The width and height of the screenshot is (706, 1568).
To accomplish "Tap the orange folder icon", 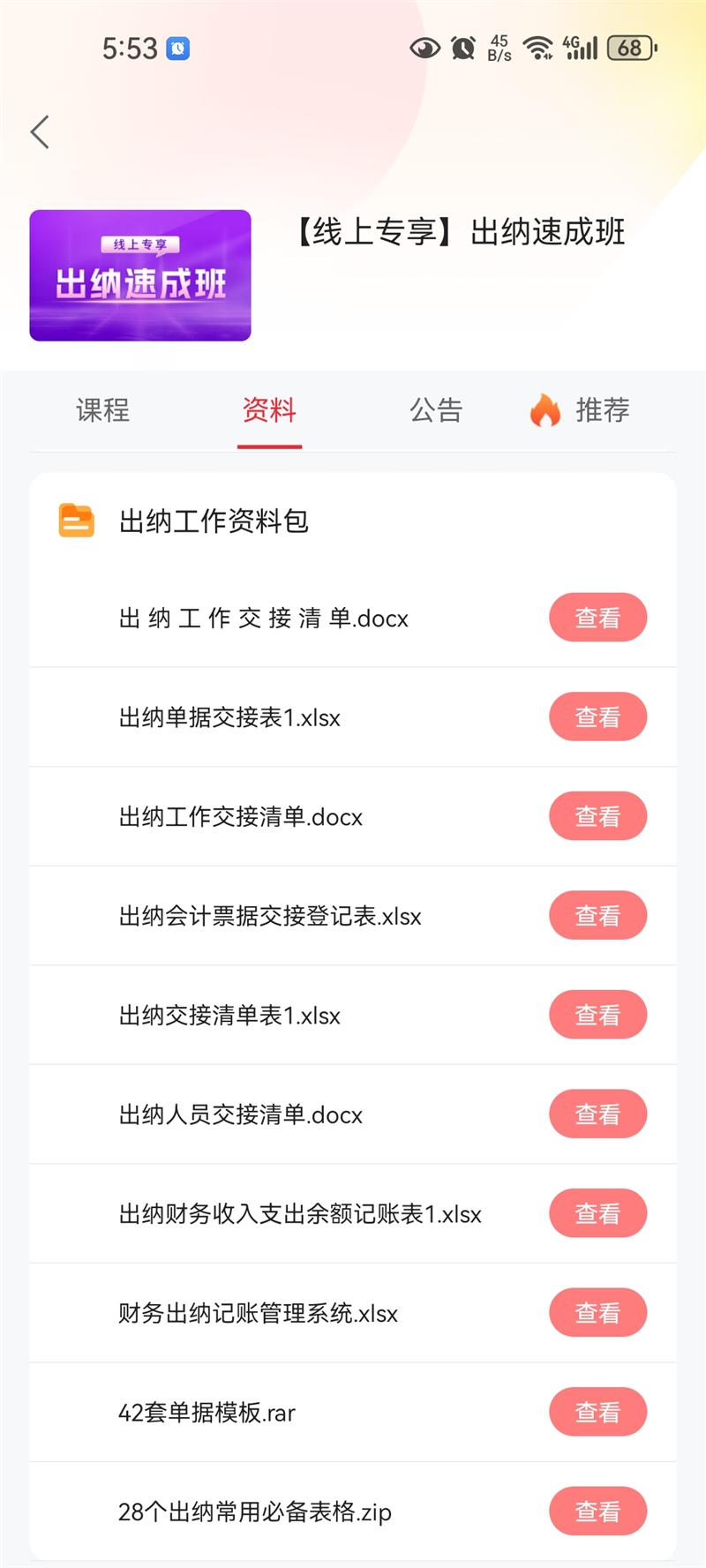I will 77,521.
